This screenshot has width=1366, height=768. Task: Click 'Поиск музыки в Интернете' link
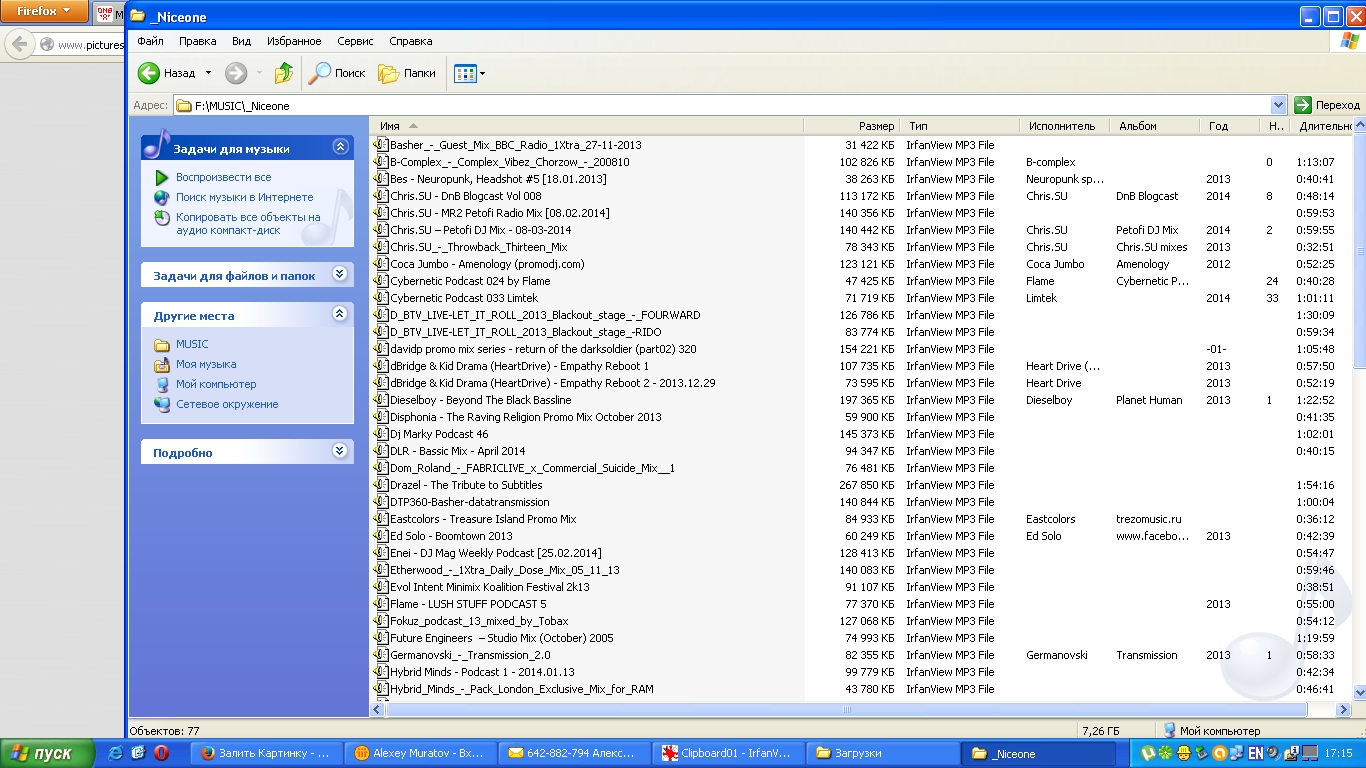tap(244, 197)
